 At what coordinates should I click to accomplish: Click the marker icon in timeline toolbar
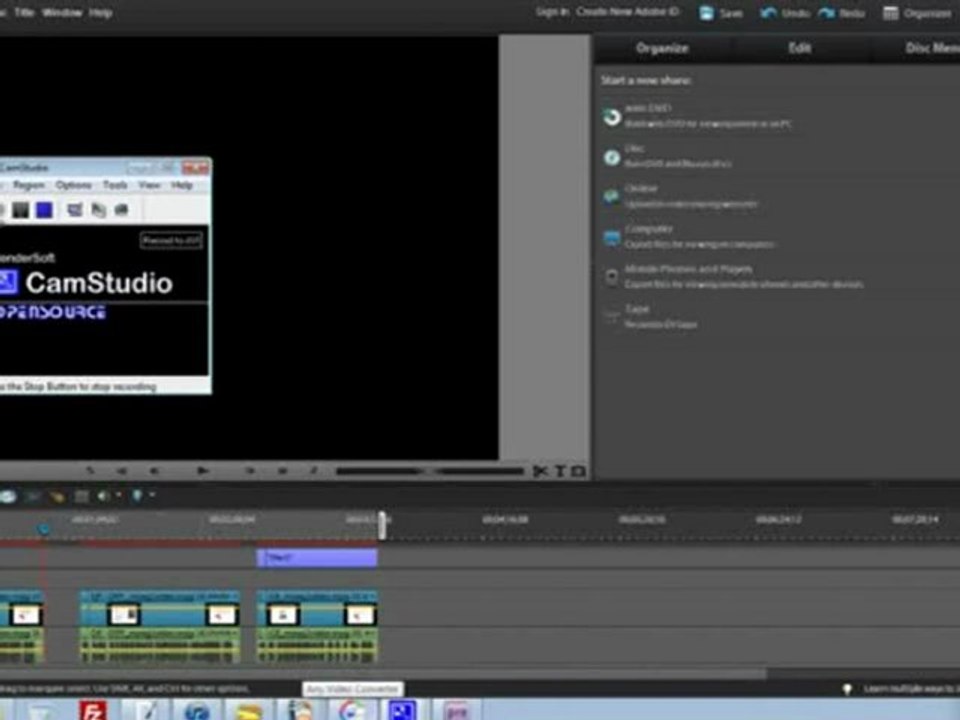tap(137, 495)
